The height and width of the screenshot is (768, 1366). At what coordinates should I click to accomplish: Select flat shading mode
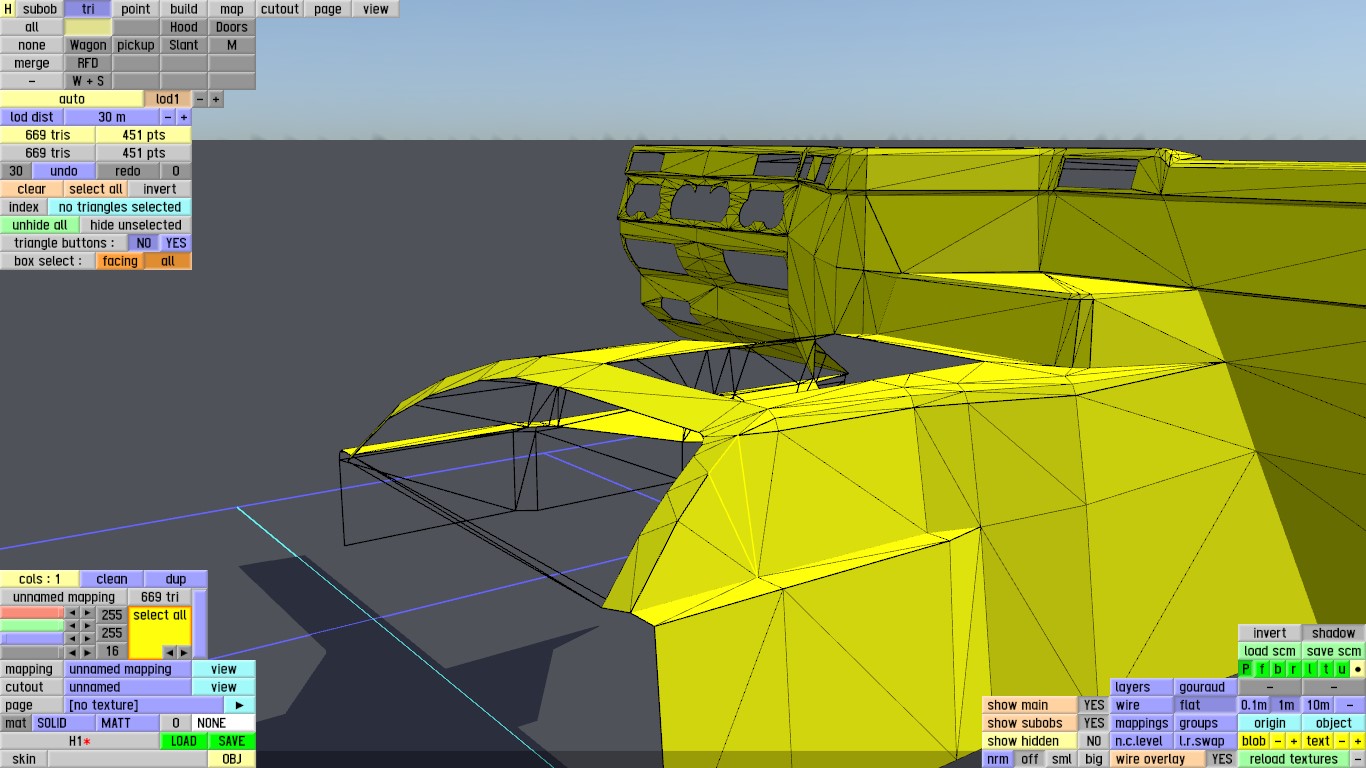(x=1206, y=705)
